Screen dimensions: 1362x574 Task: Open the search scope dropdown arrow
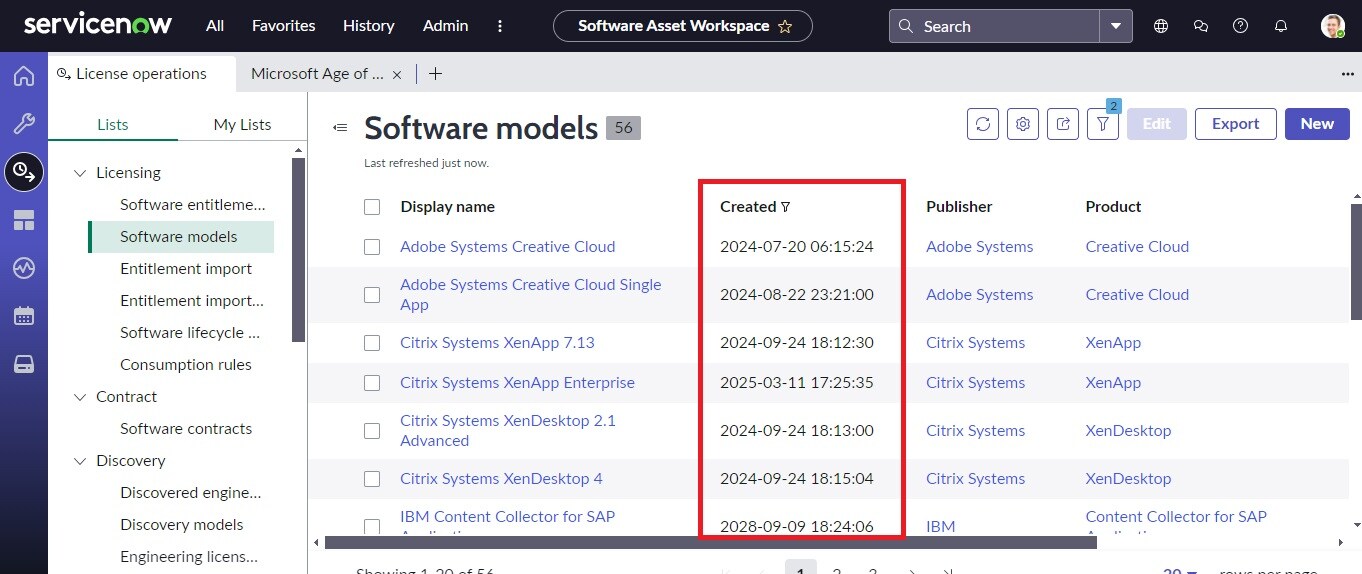coord(1116,26)
